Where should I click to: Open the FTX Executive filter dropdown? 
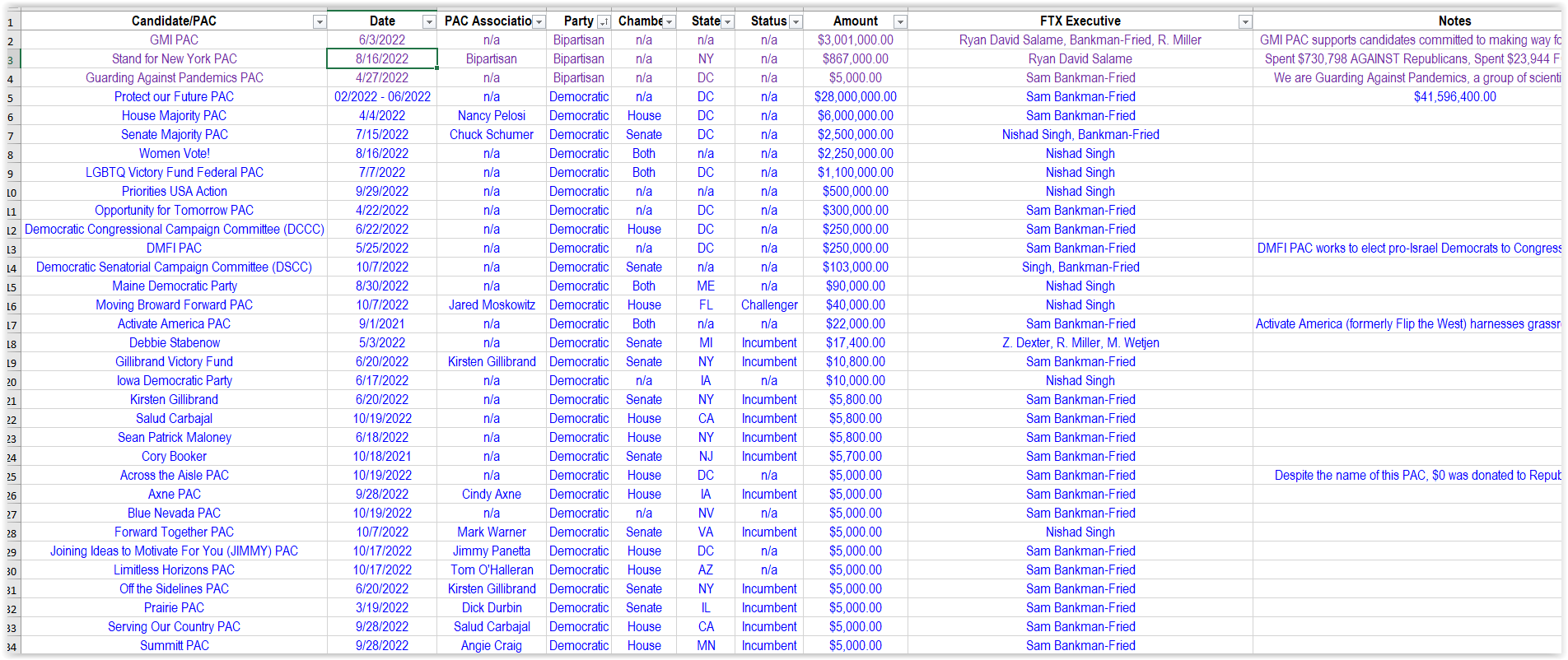coord(1245,22)
